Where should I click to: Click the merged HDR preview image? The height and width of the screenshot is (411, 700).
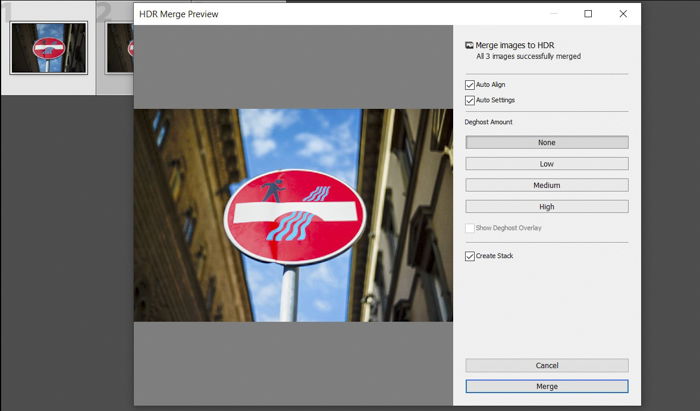click(293, 215)
